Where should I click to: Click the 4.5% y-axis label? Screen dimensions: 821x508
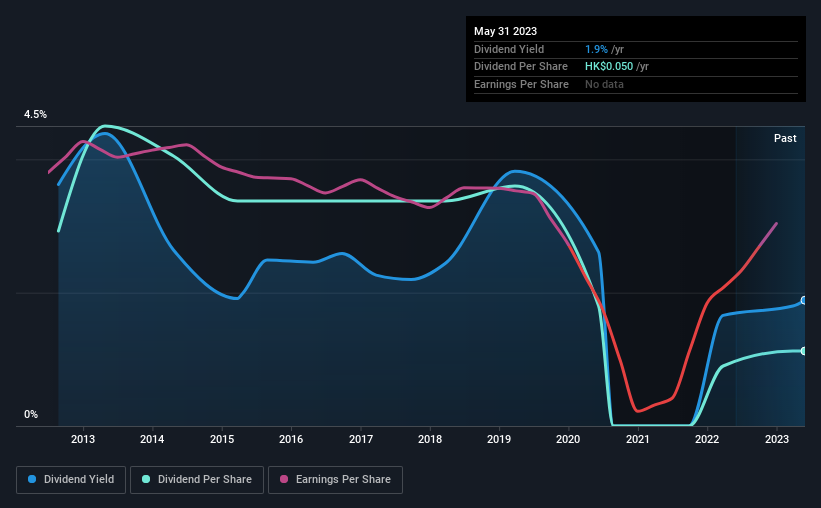tap(36, 115)
